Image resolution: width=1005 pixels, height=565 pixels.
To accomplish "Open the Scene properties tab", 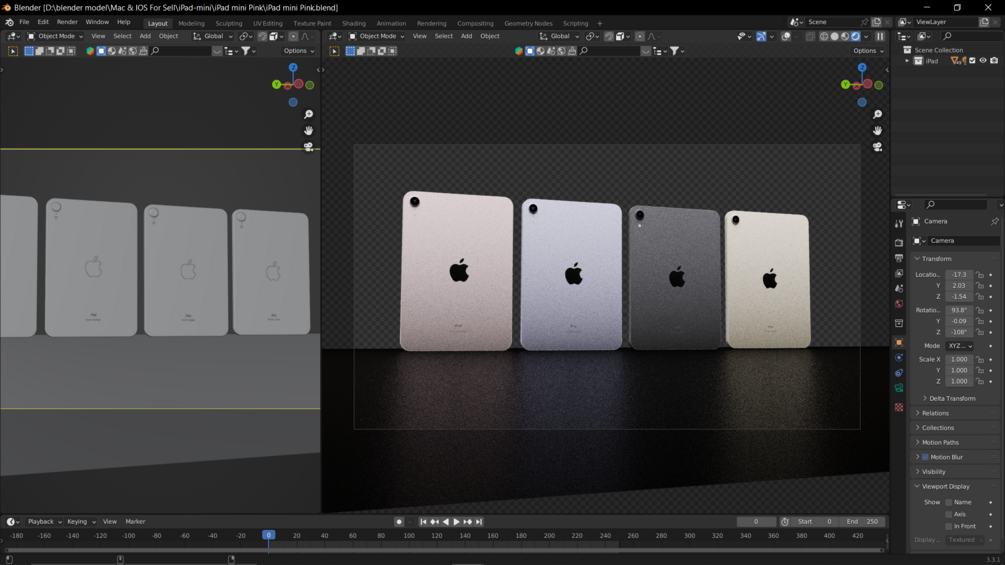I will [x=899, y=289].
